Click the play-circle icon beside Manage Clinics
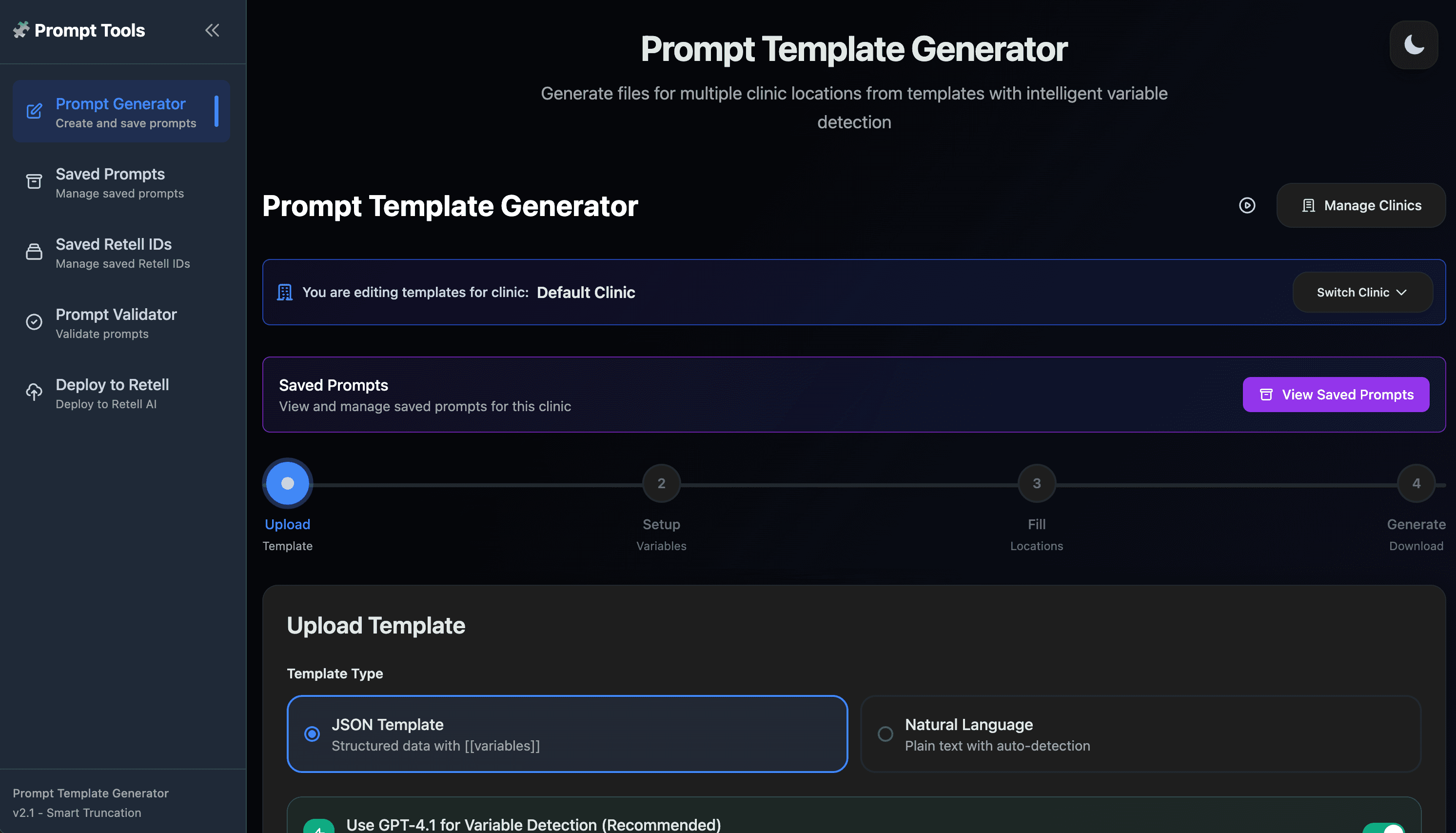The image size is (1456, 833). (1248, 205)
